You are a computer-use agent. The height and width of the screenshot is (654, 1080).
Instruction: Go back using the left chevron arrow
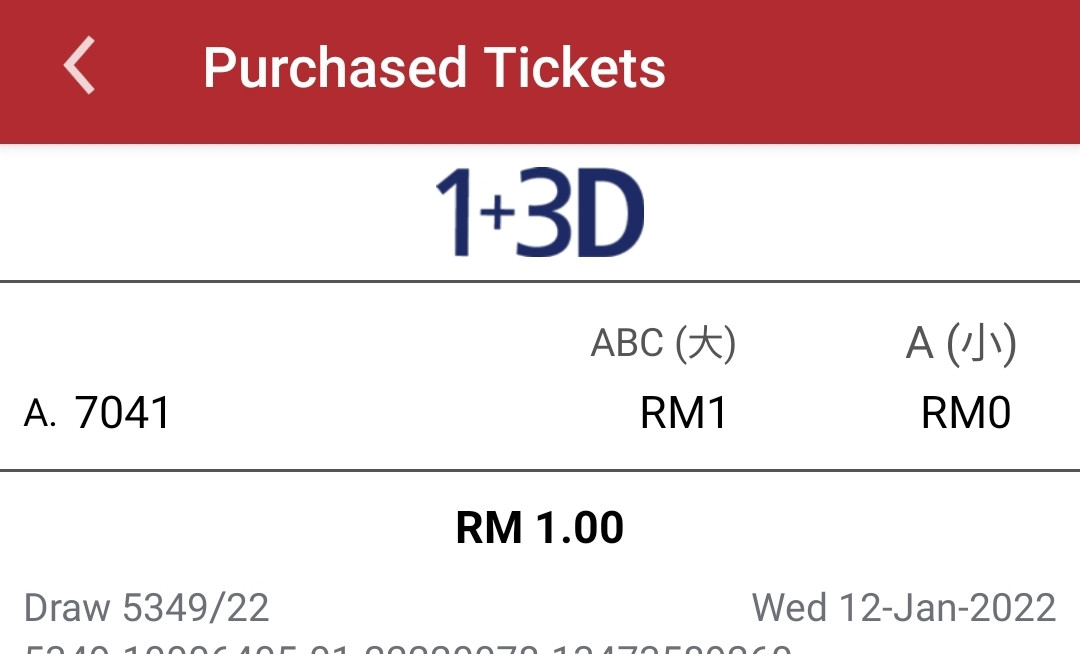click(79, 65)
